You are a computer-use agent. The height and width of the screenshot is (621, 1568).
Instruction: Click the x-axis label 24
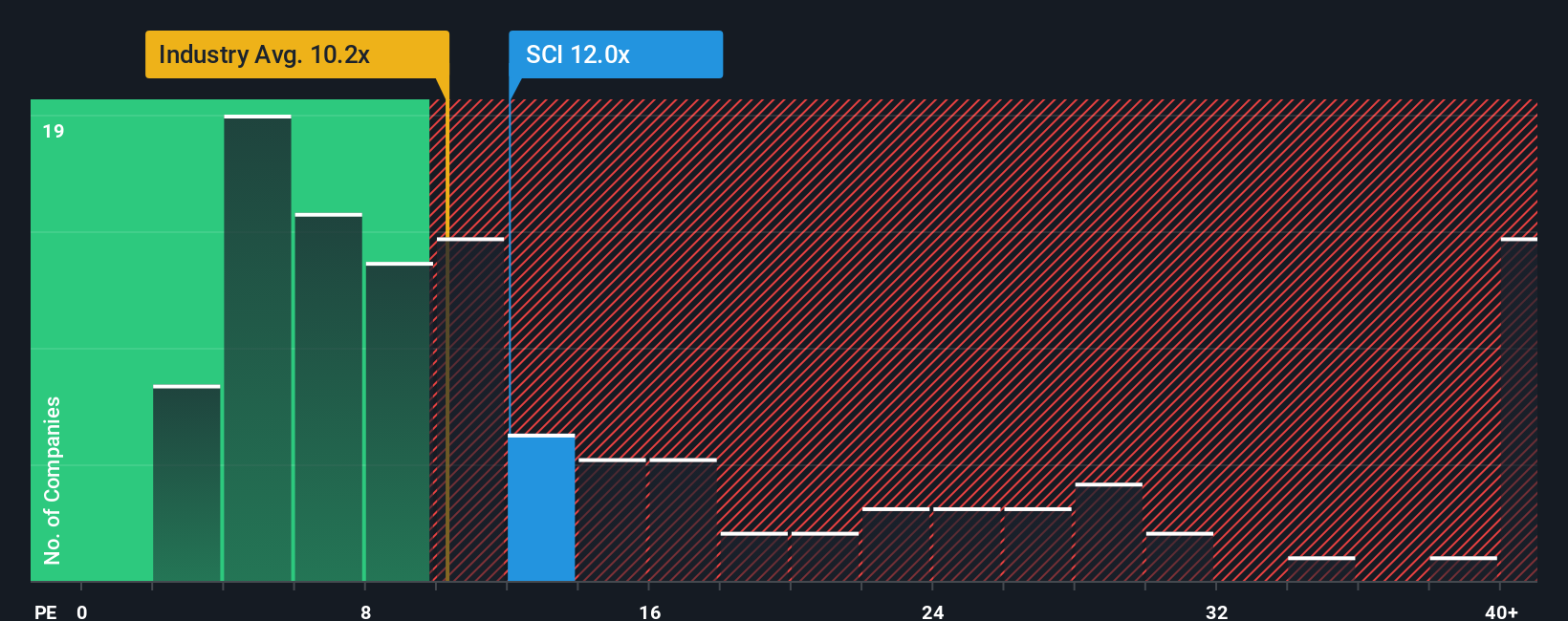(933, 611)
